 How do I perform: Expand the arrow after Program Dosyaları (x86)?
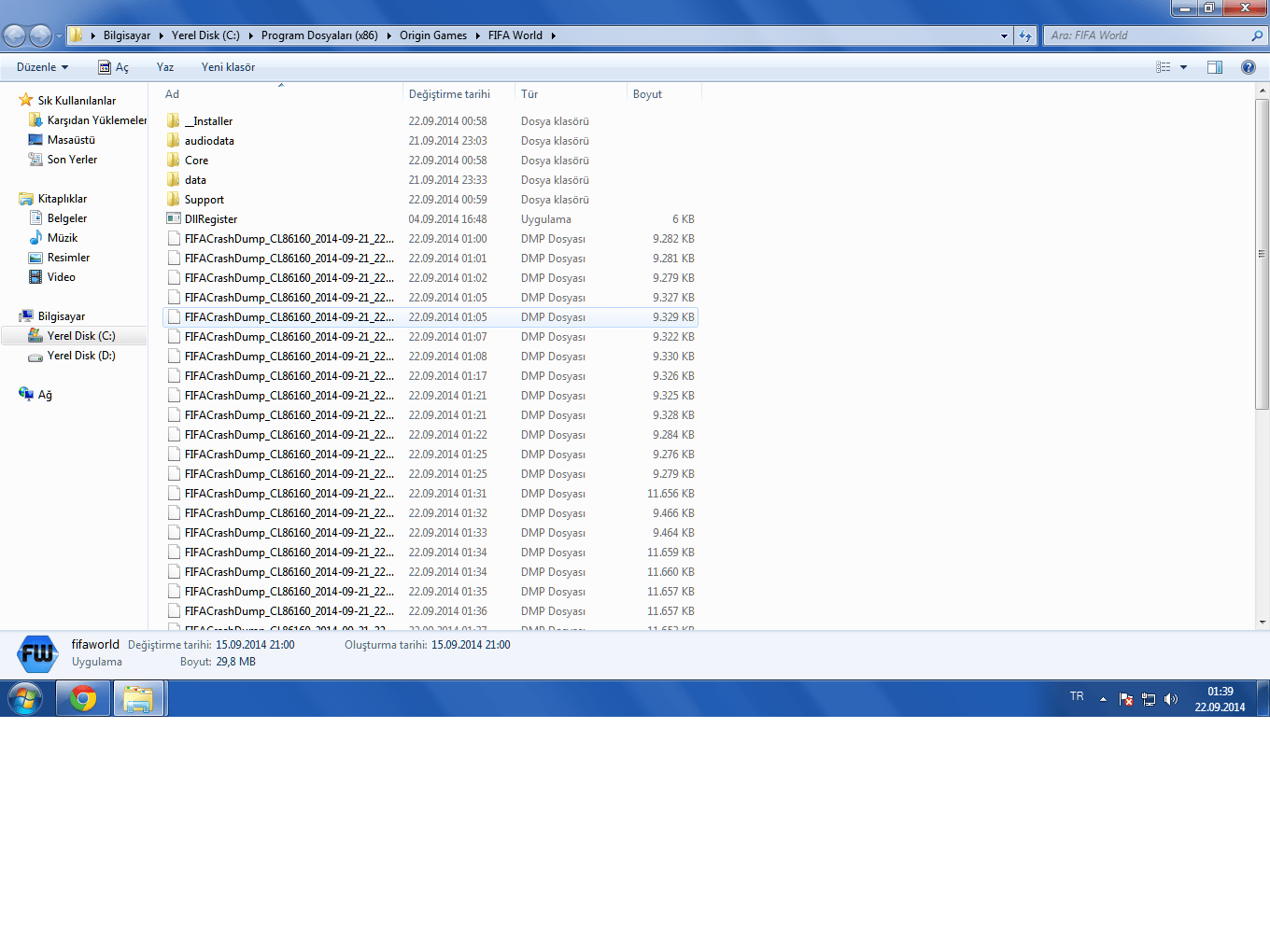pos(389,35)
